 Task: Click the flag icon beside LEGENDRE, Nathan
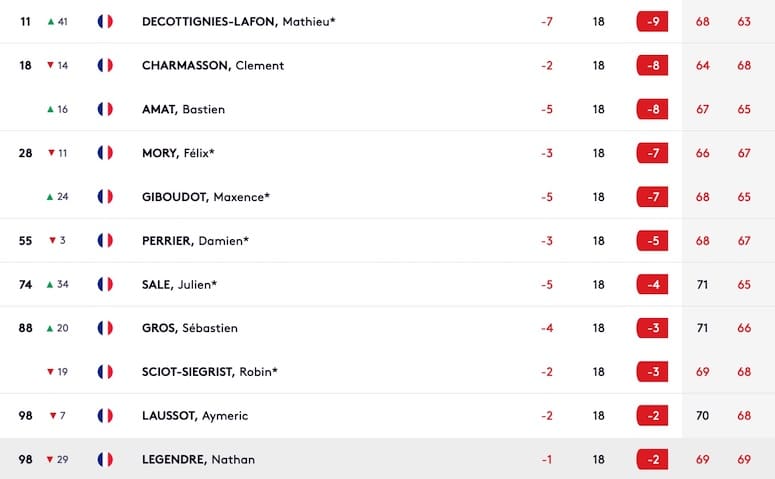[105, 459]
